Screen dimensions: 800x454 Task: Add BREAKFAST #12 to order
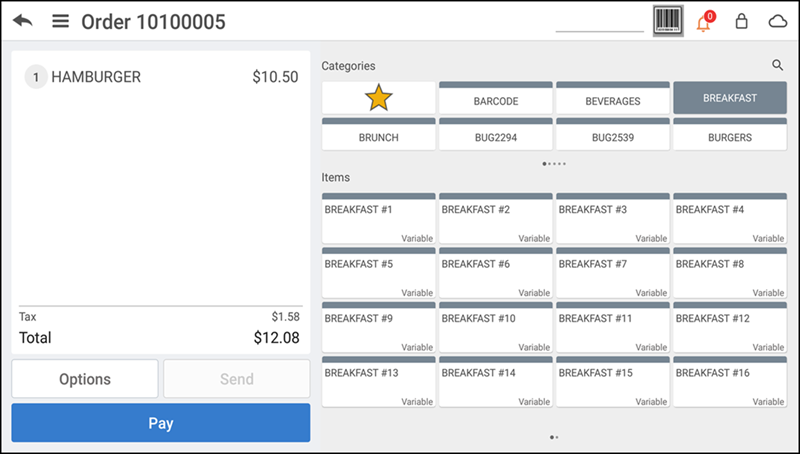730,327
